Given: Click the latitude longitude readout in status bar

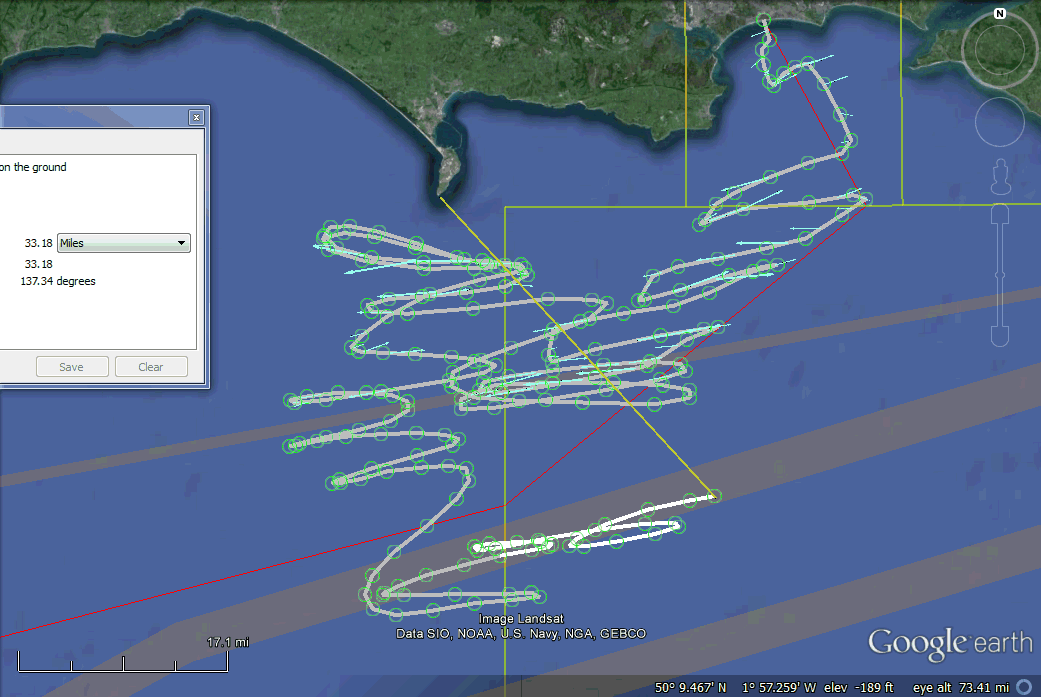Looking at the screenshot, I should click(x=736, y=688).
